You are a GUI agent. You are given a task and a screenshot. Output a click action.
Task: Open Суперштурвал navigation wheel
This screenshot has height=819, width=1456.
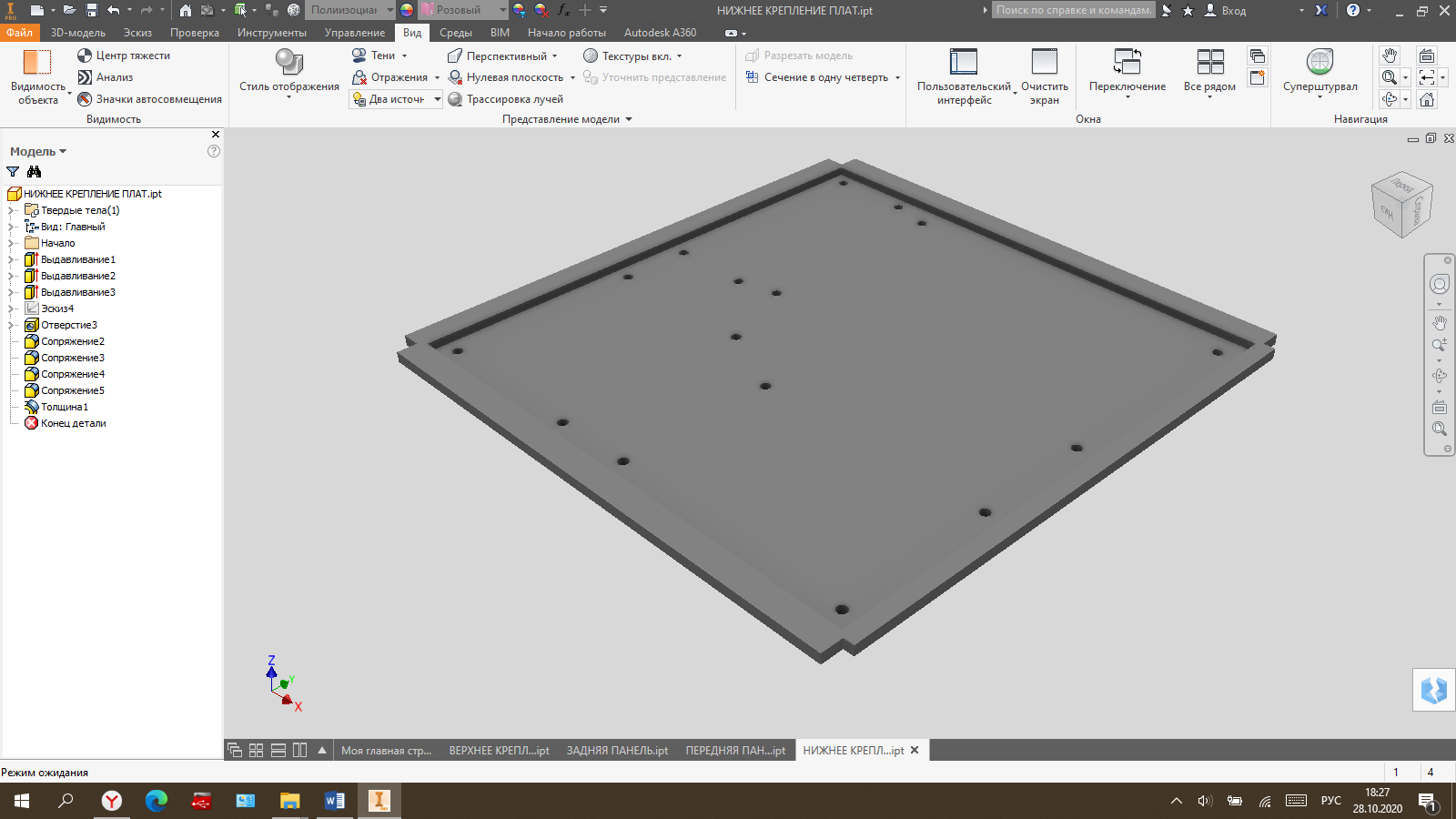pos(1319,73)
